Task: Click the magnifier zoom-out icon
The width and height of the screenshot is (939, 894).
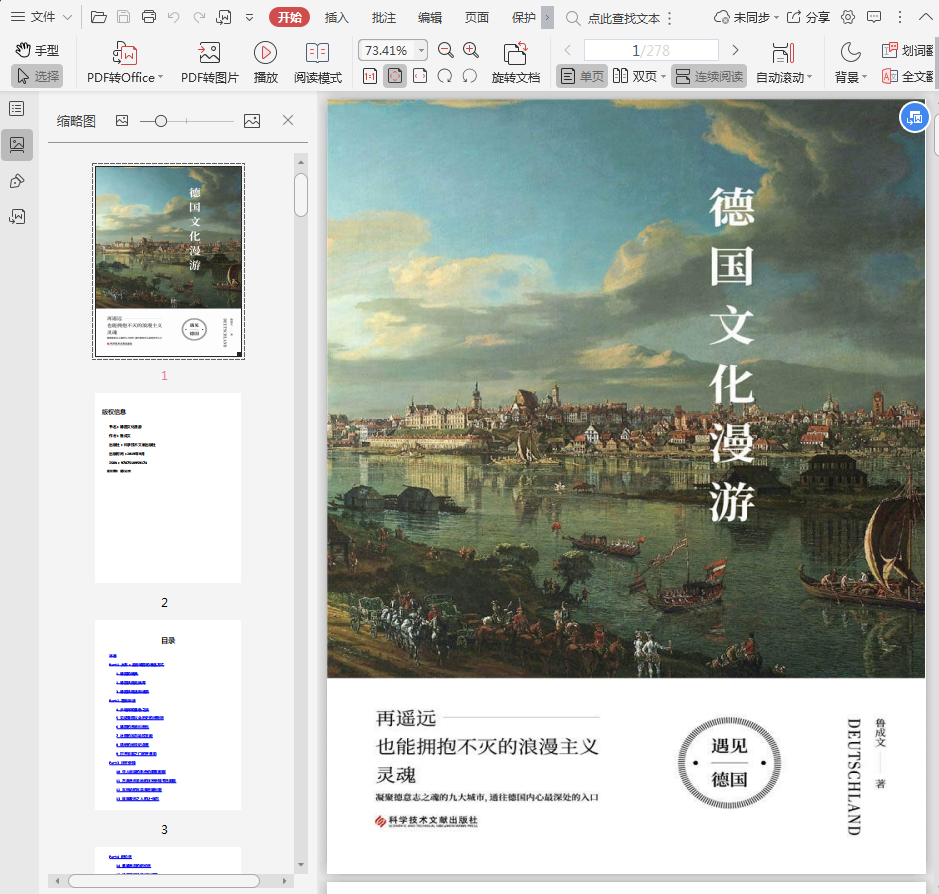Action: (446, 51)
